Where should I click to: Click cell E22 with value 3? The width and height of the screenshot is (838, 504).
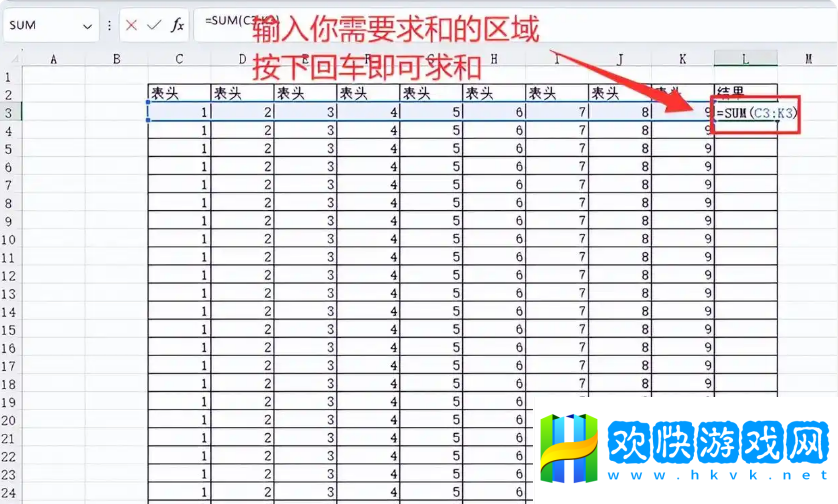[x=305, y=456]
